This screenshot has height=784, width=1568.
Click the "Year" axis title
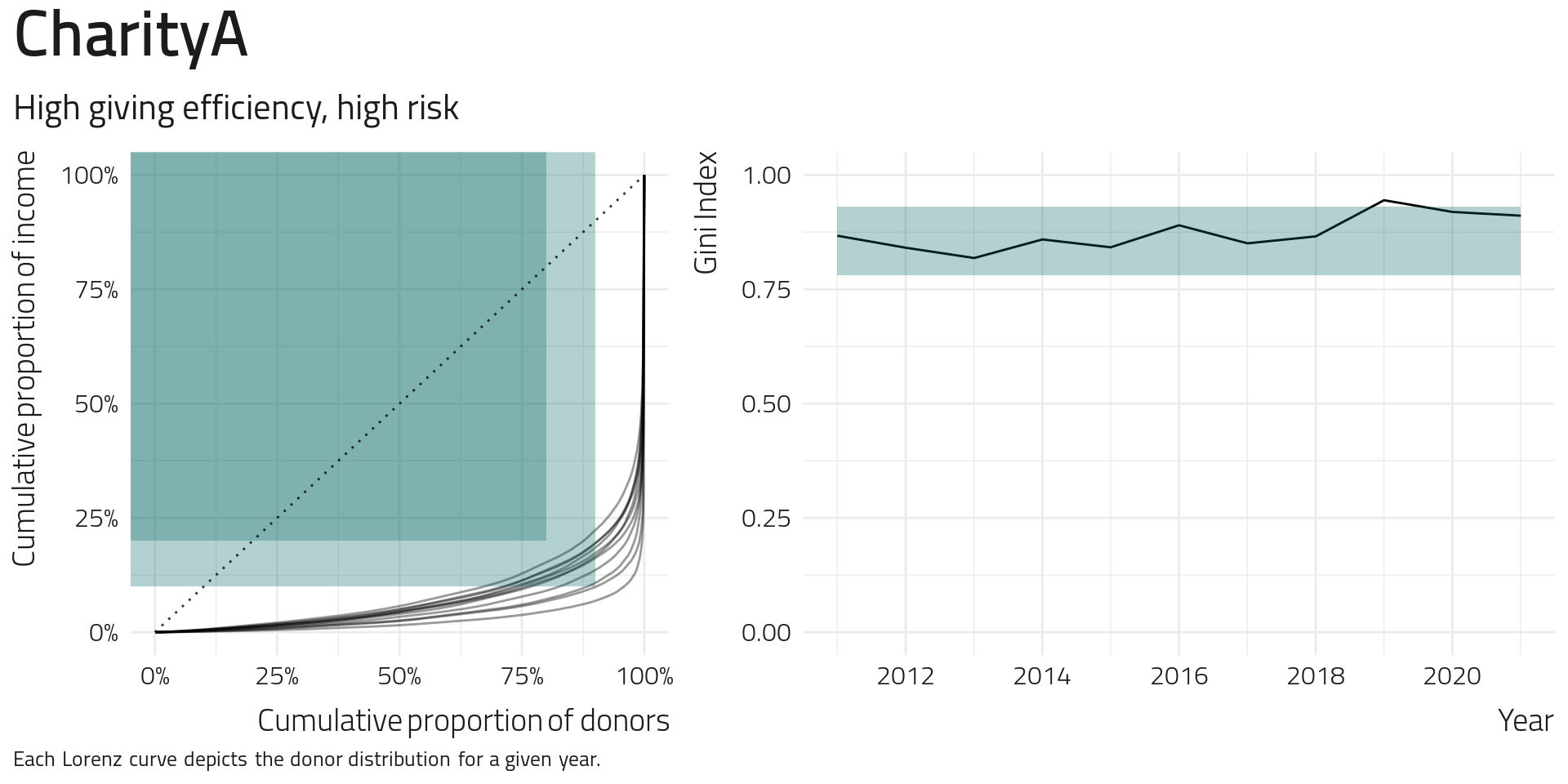tap(1525, 720)
